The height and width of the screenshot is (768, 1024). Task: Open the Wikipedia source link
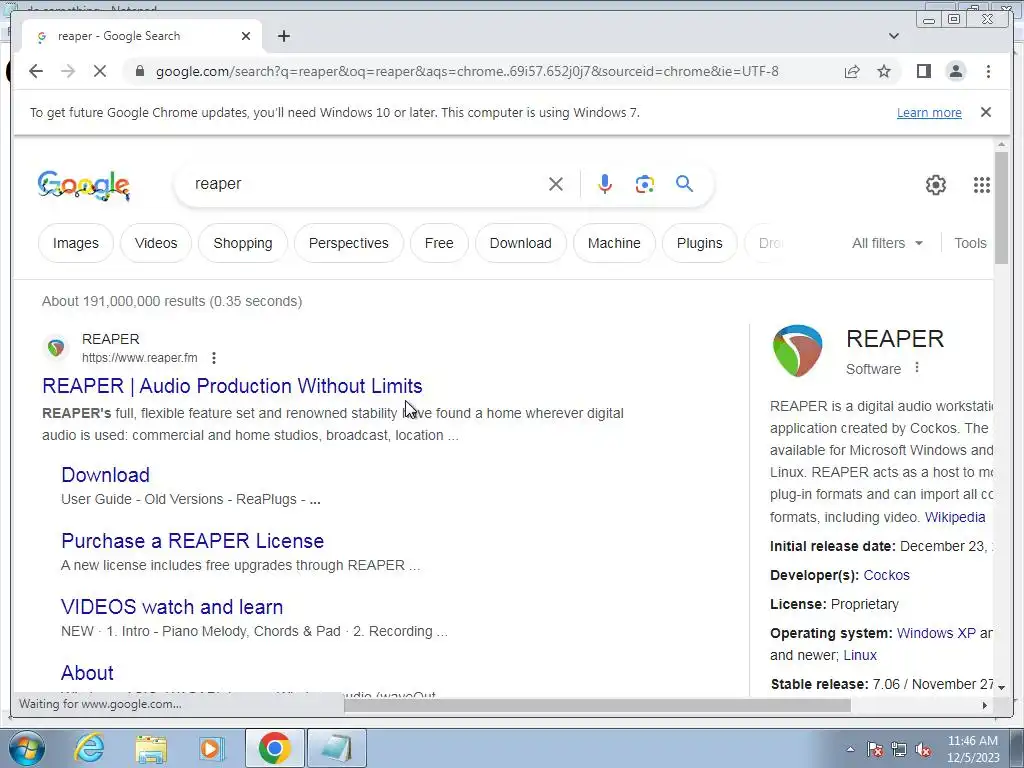click(955, 517)
